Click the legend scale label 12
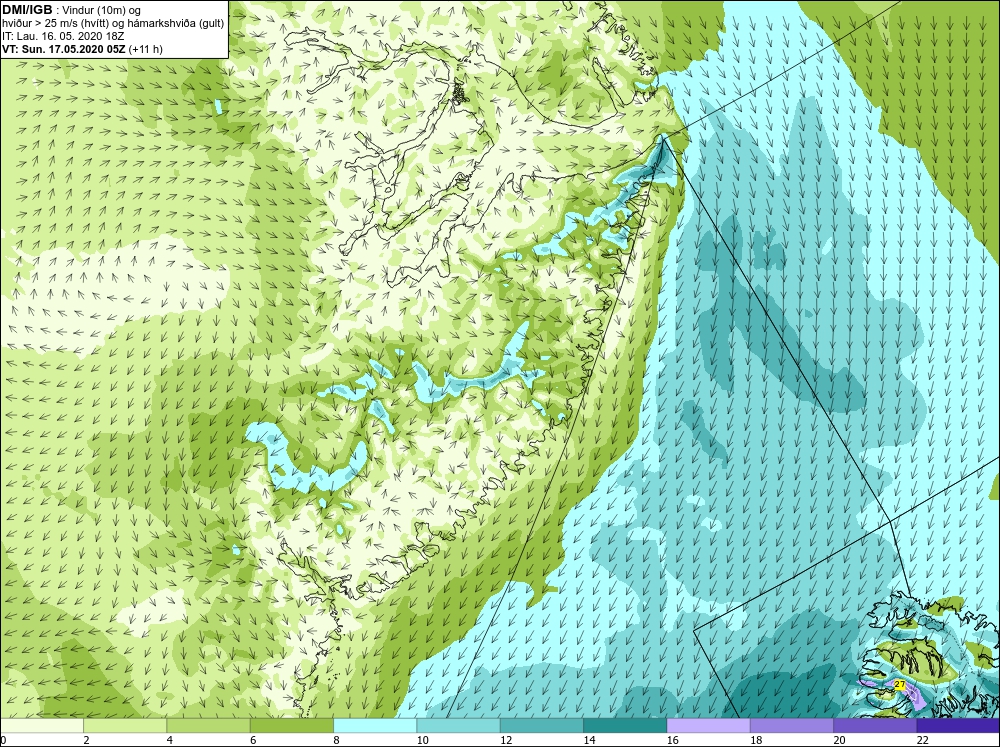 [x=506, y=740]
